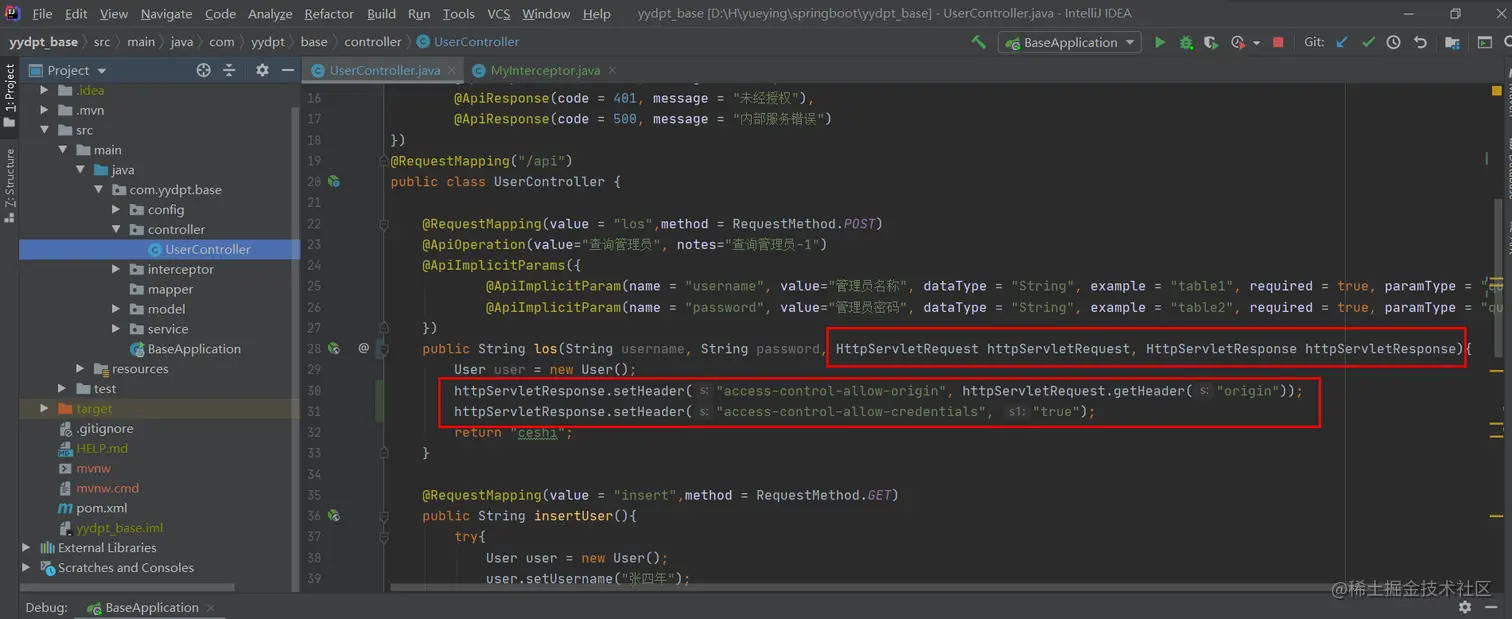Open Debug panel settings gear at bottom

point(1465,607)
